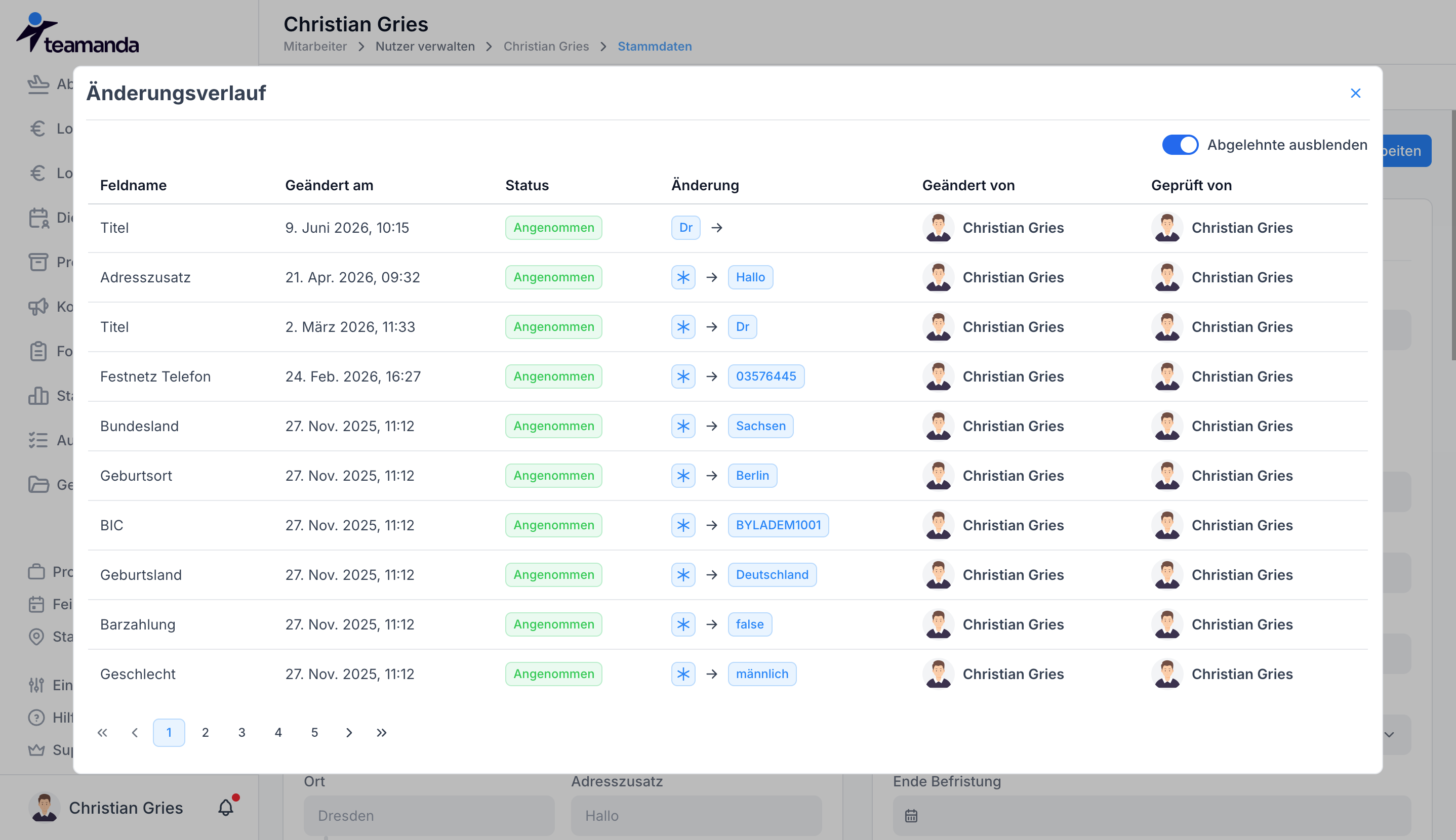
Task: Go to the next page arrow
Action: (x=349, y=733)
